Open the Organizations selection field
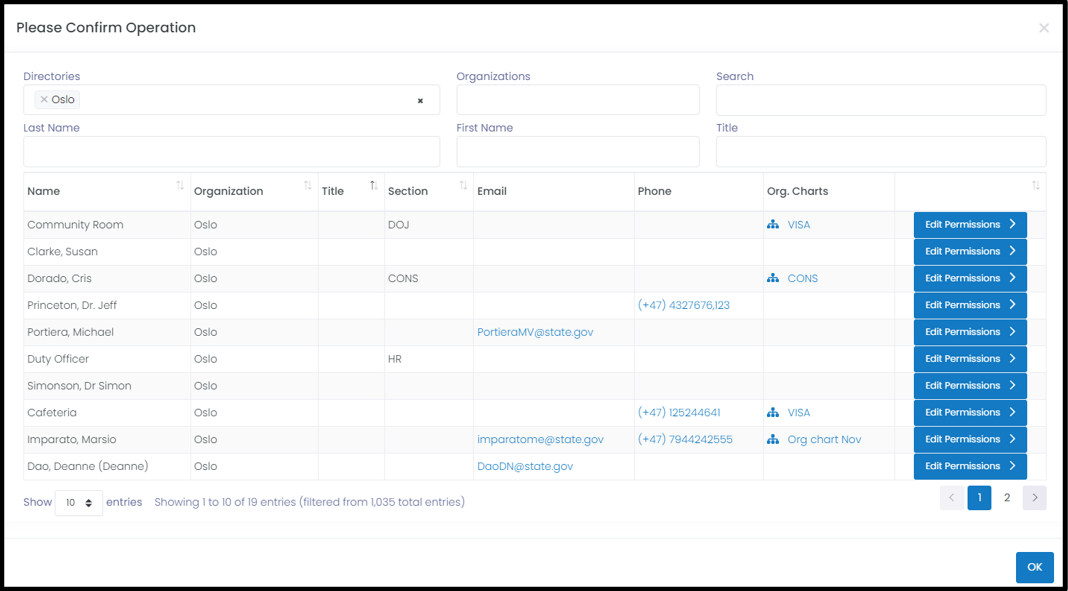The width and height of the screenshot is (1068, 591). point(578,100)
